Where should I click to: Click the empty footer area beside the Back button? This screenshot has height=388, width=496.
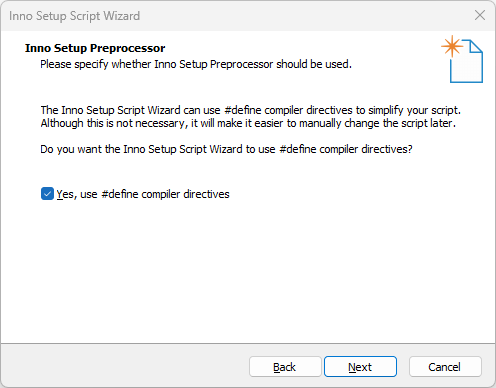click(x=123, y=367)
